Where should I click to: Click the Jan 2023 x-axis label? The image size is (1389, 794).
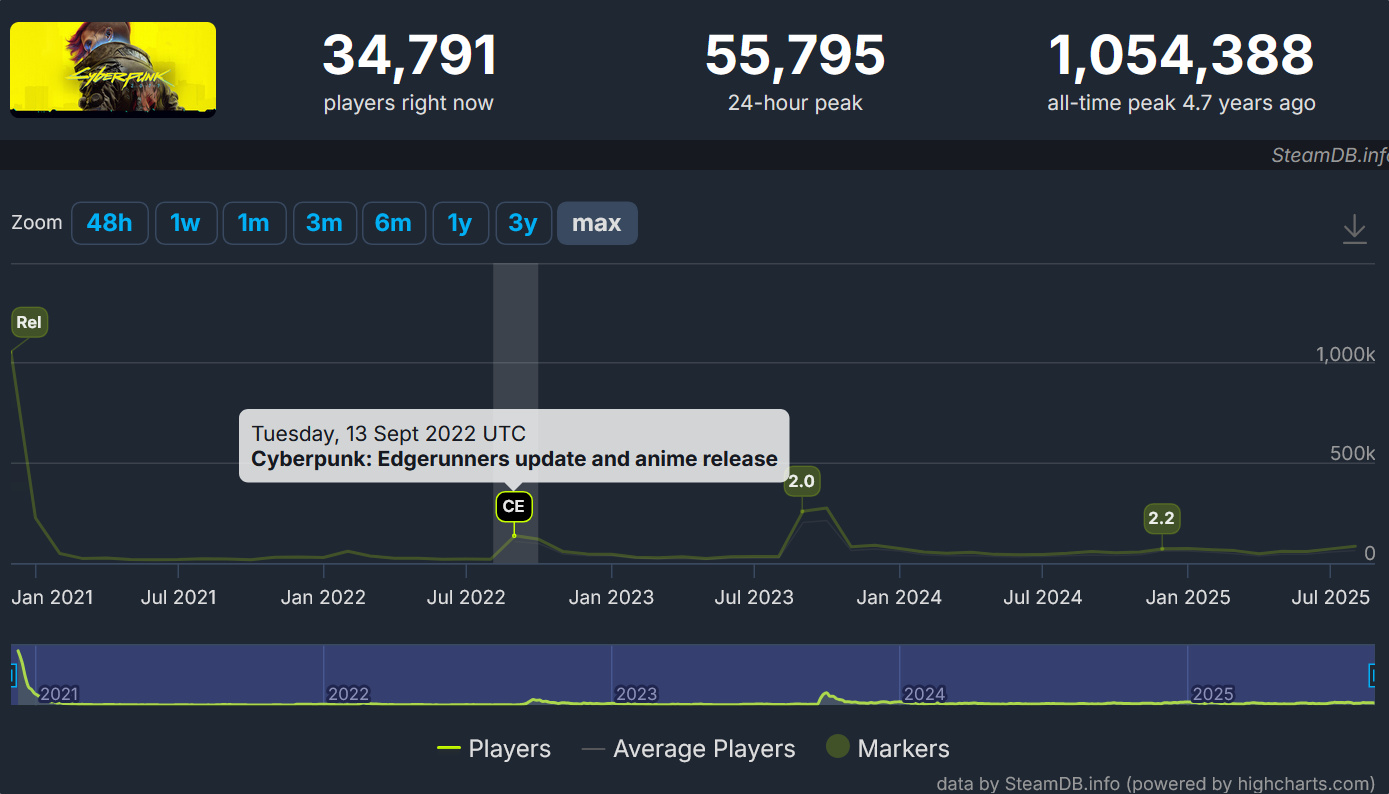(x=611, y=598)
